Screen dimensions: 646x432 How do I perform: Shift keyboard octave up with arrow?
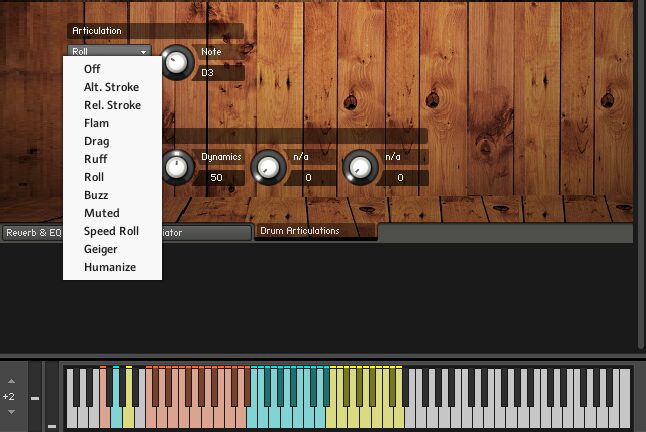point(12,381)
